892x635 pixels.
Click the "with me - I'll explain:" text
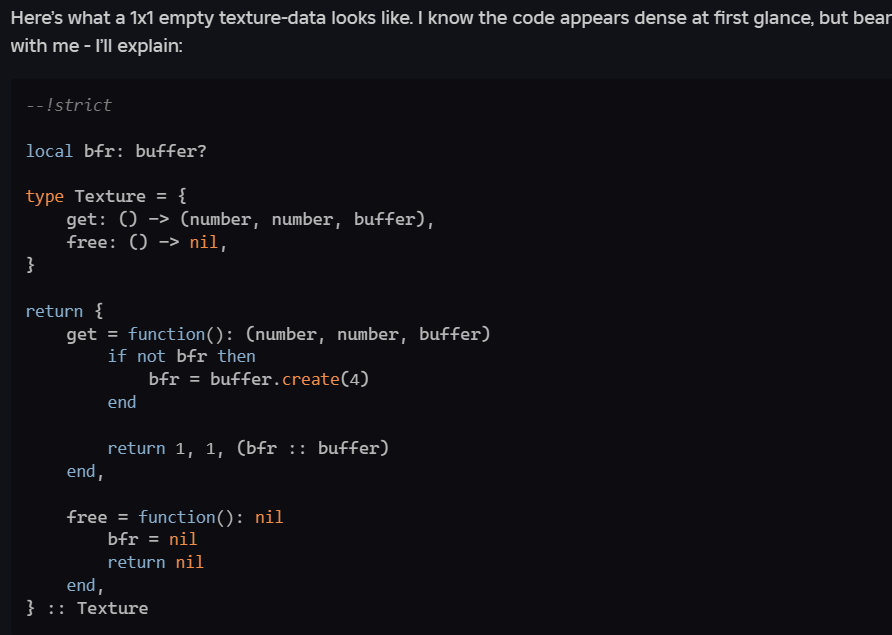tap(97, 46)
